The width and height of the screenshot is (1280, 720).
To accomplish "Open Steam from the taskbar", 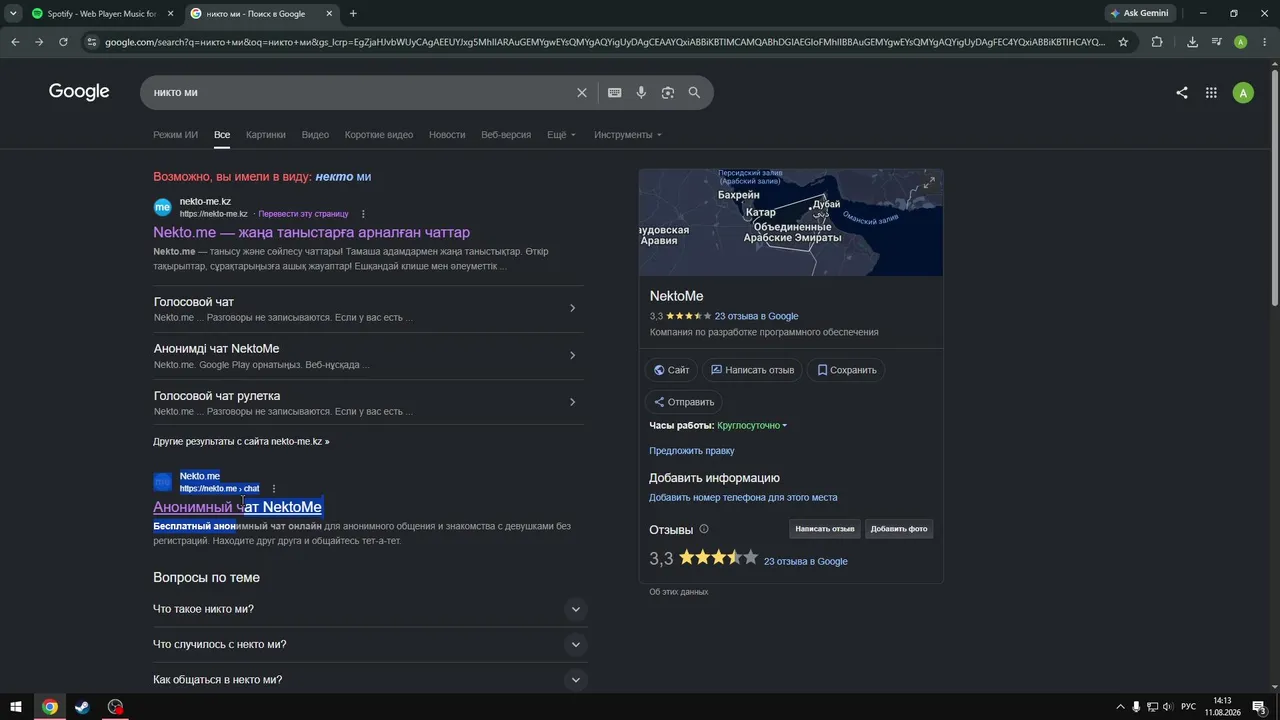I will click(82, 707).
